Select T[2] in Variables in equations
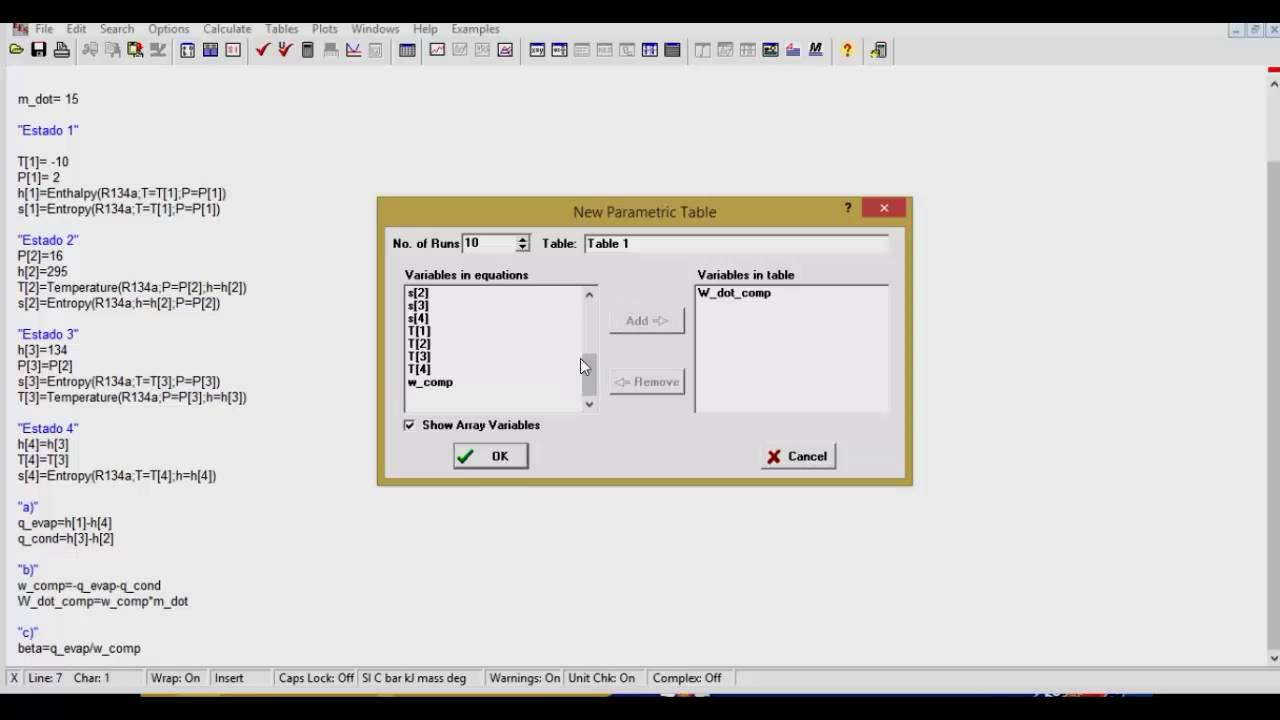This screenshot has height=720, width=1280. coord(419,344)
